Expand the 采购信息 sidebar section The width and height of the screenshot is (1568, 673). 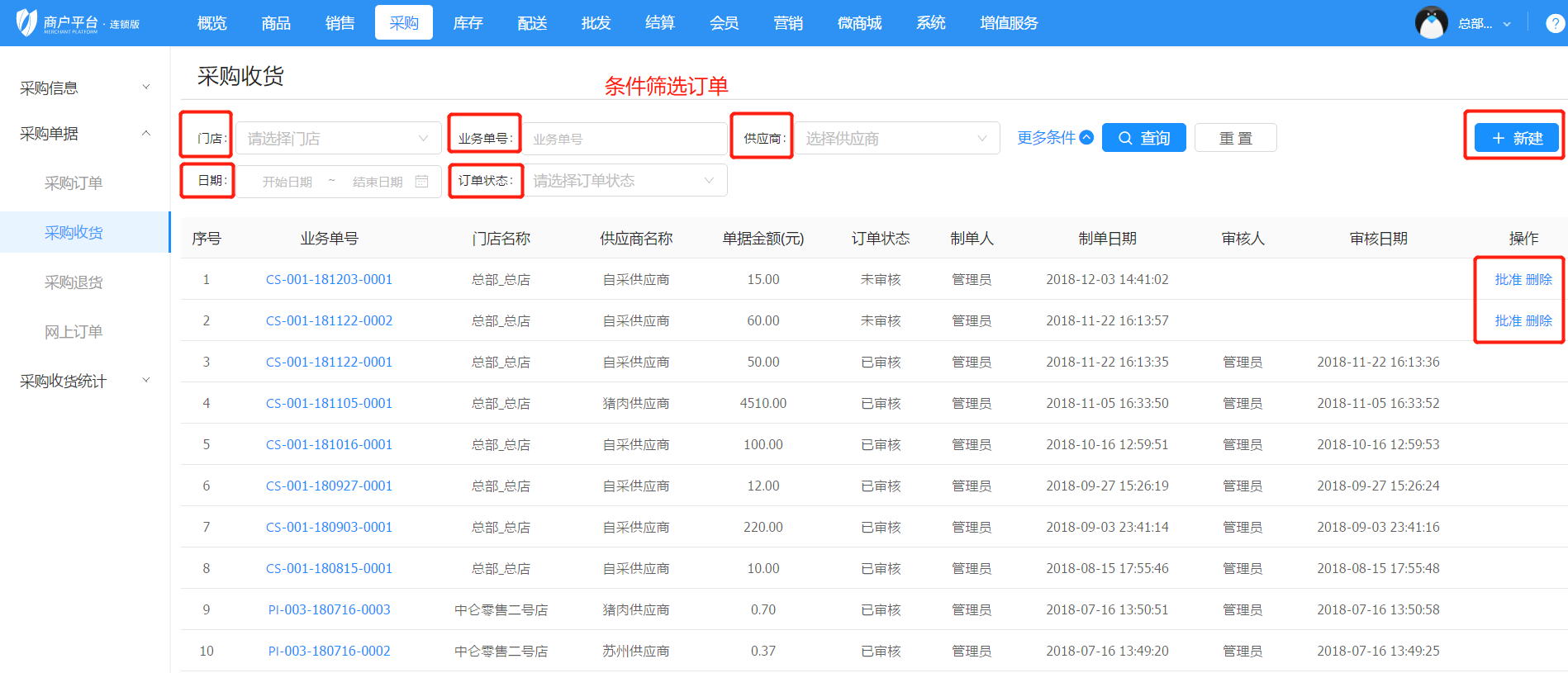[x=84, y=88]
